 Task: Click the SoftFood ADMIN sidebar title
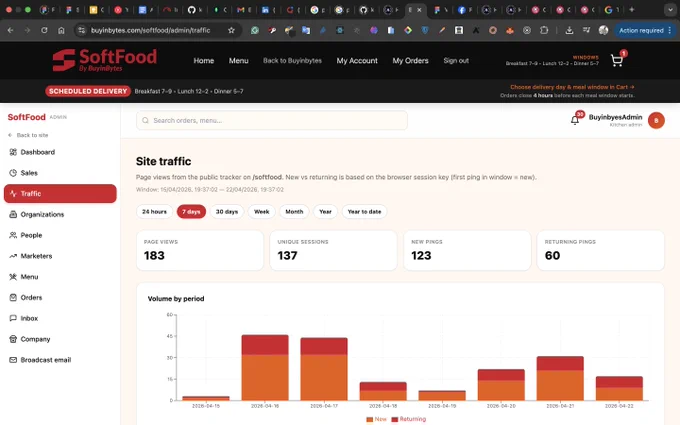[37, 117]
